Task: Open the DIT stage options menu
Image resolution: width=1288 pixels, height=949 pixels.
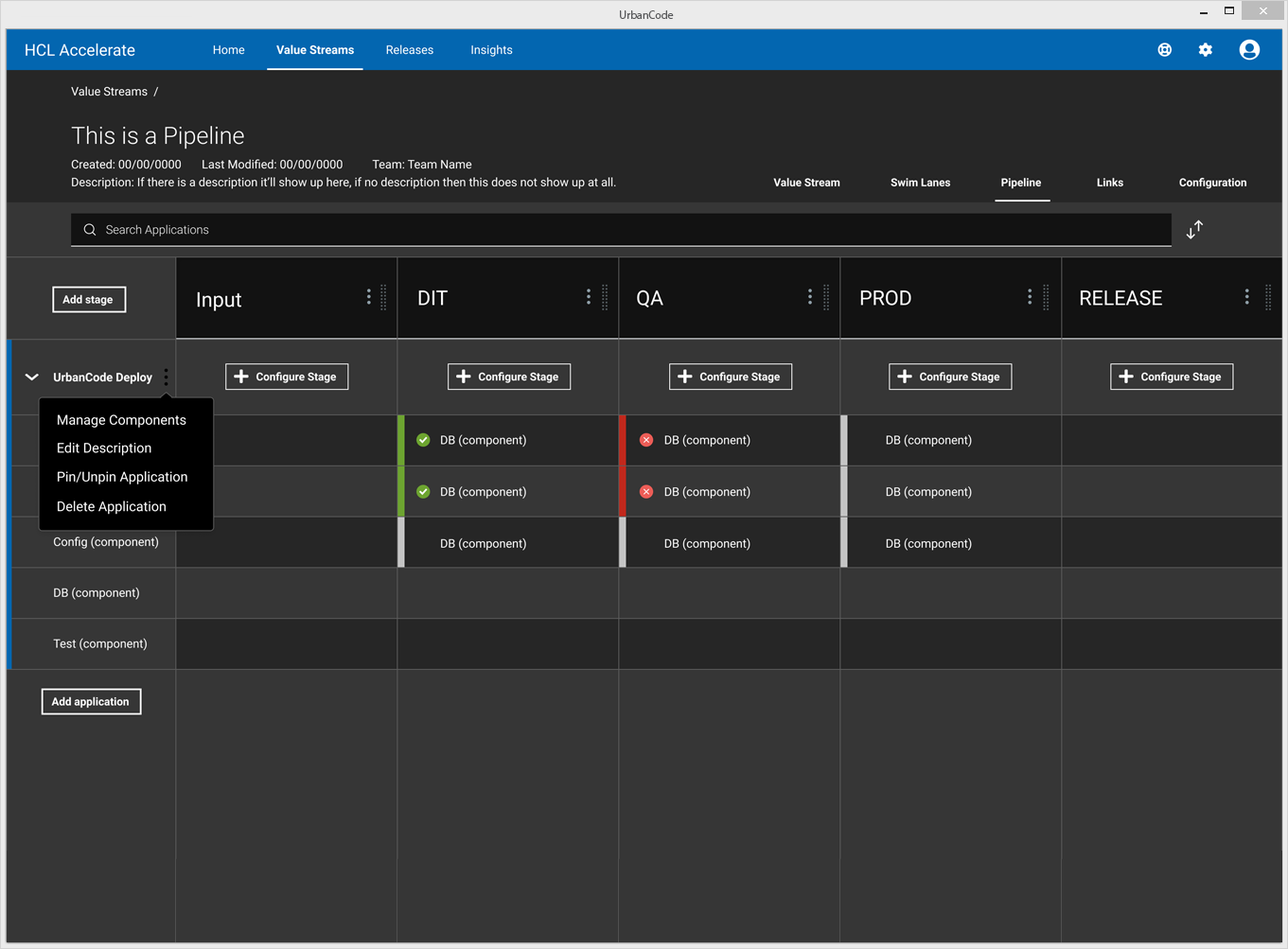Action: click(589, 297)
